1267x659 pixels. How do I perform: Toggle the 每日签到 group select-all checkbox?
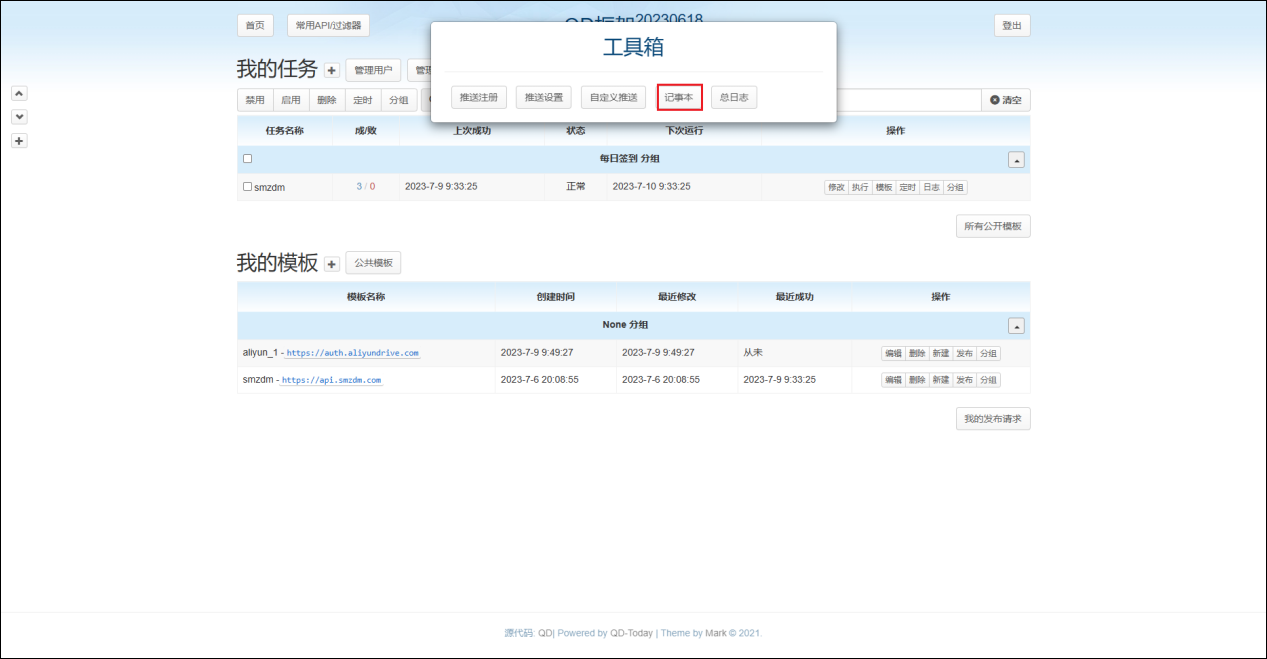pos(248,159)
